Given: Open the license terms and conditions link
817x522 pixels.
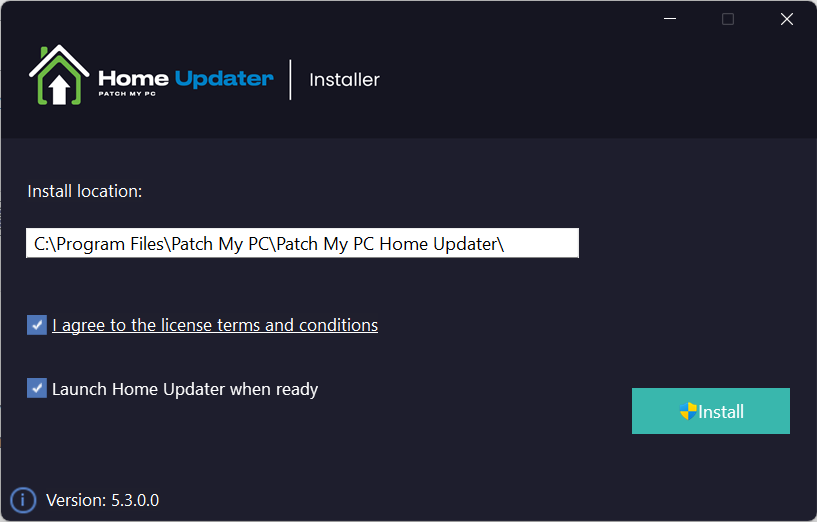Looking at the screenshot, I should tap(215, 325).
